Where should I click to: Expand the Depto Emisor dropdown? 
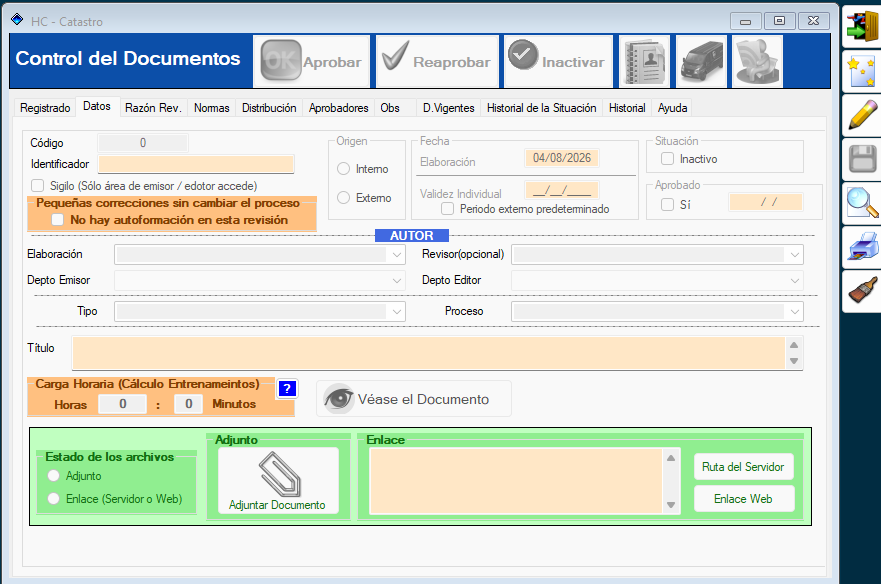tap(397, 280)
